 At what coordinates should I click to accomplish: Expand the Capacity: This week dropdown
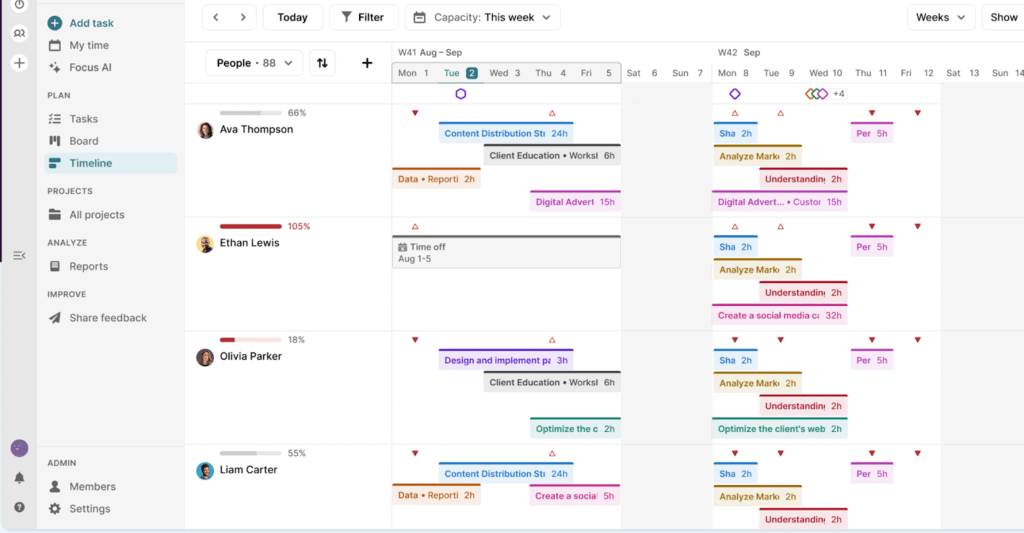tap(482, 17)
